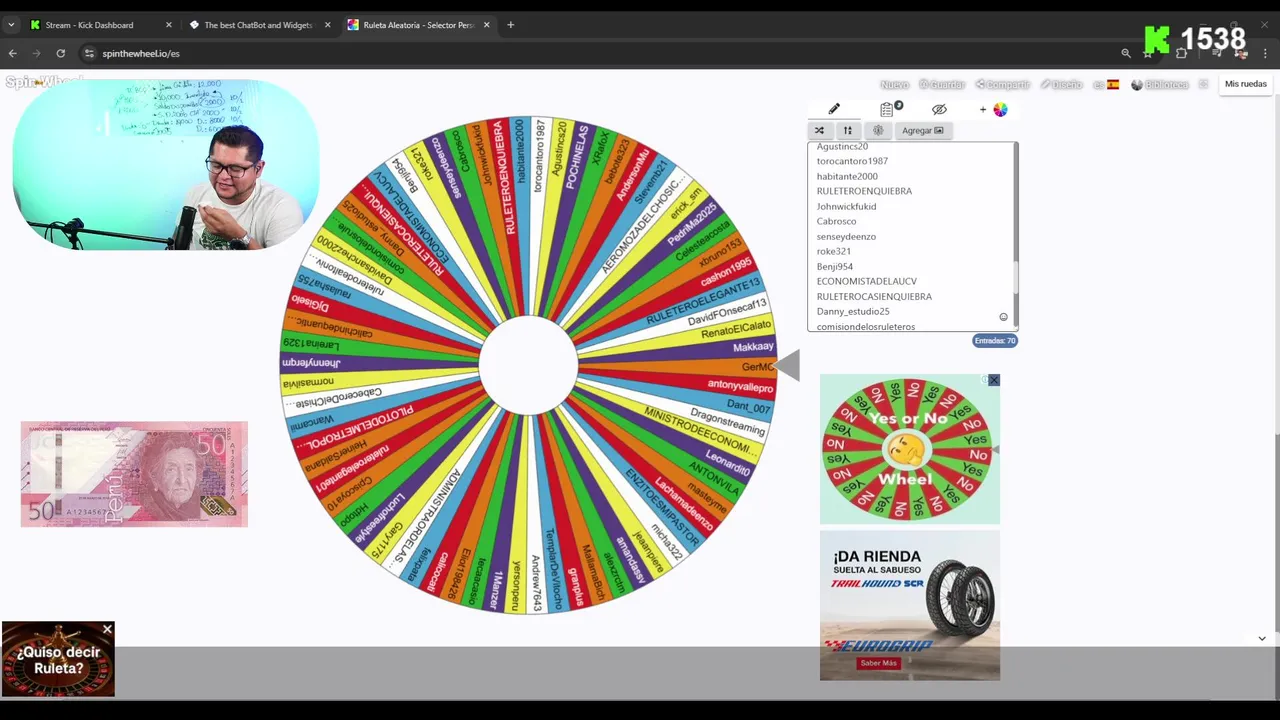Viewport: 1280px width, 720px height.
Task: Open the results clipboard tab
Action: (888, 109)
